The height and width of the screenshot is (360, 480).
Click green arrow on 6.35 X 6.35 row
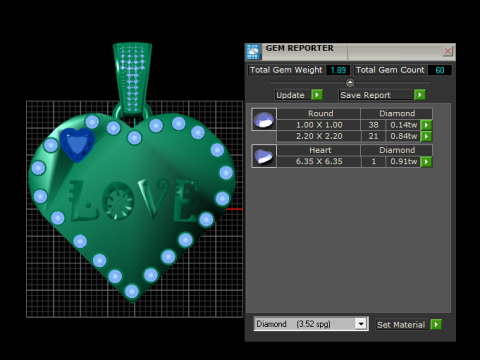(x=426, y=162)
